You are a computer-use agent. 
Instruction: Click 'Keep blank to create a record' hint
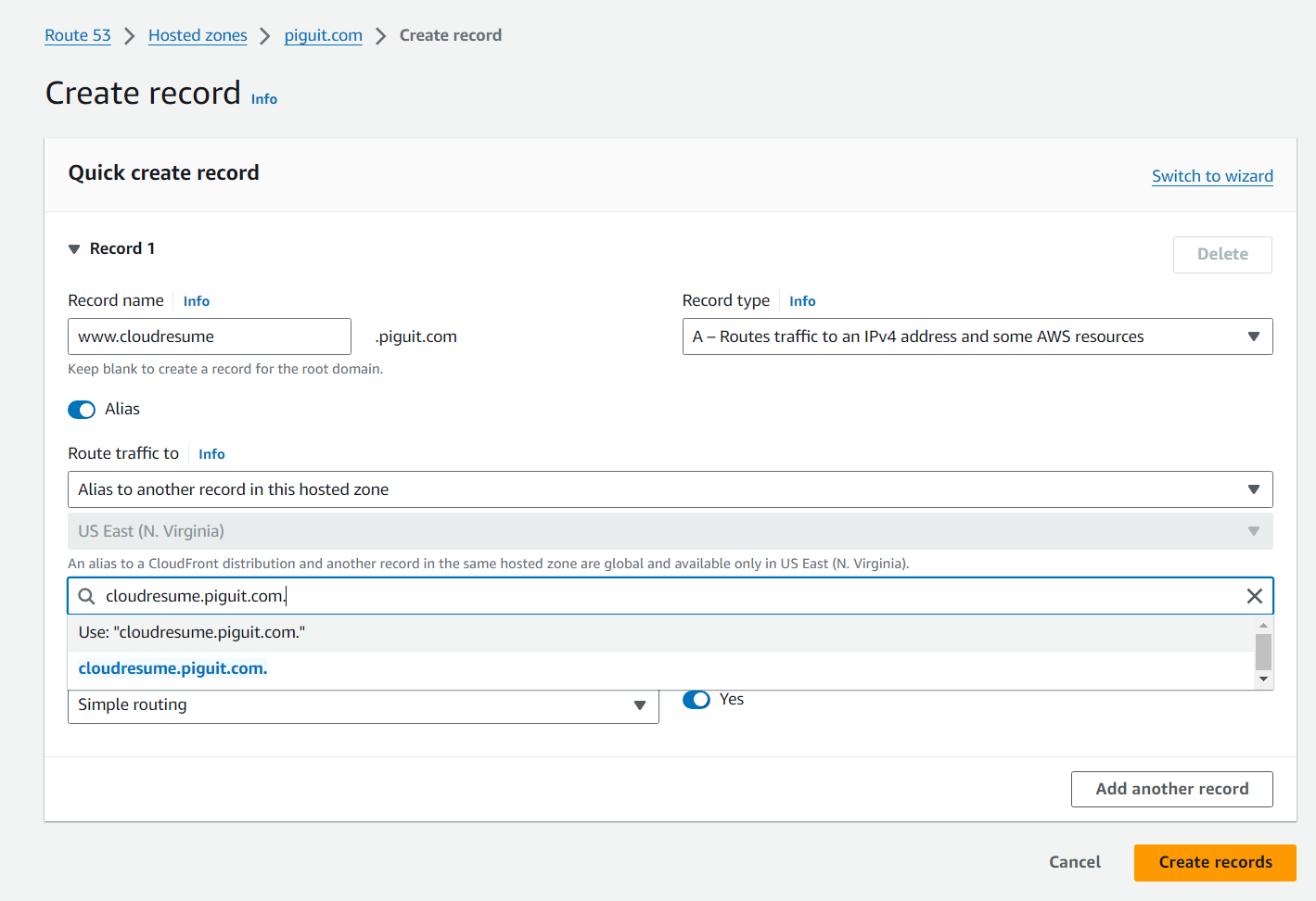[x=225, y=369]
